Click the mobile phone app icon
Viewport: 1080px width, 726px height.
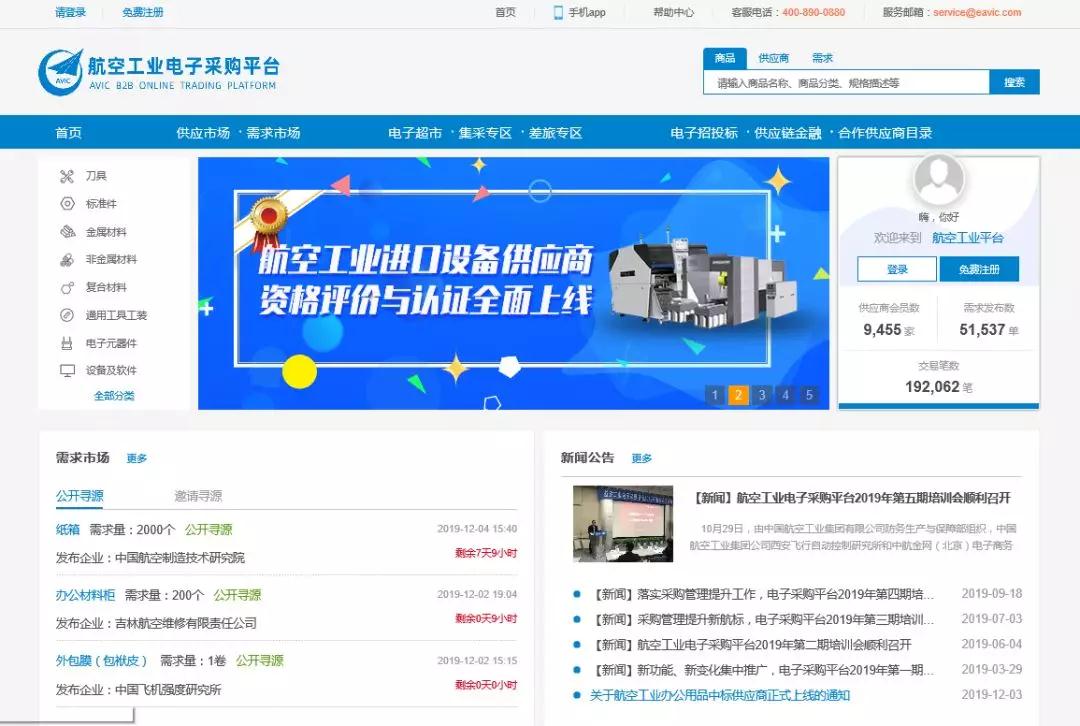coord(558,12)
